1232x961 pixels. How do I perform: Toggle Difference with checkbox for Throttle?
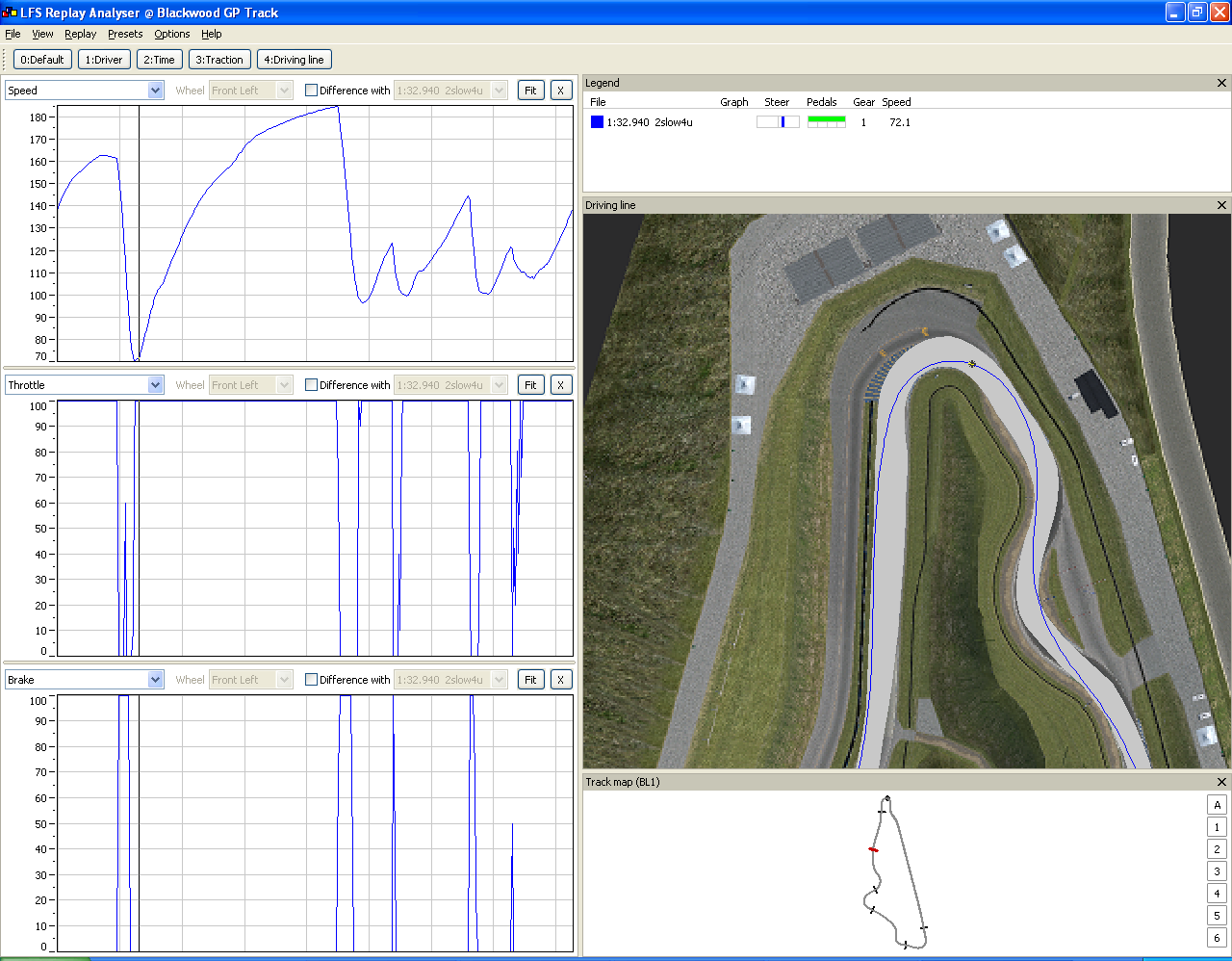click(311, 385)
